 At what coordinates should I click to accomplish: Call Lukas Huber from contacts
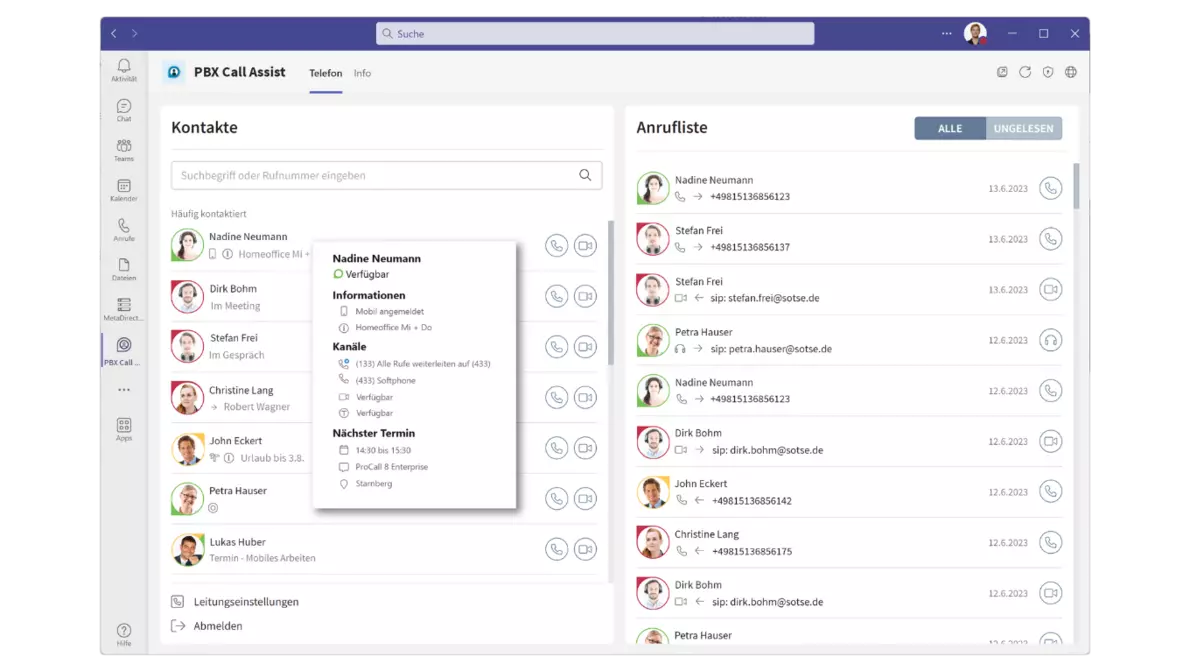coord(556,549)
